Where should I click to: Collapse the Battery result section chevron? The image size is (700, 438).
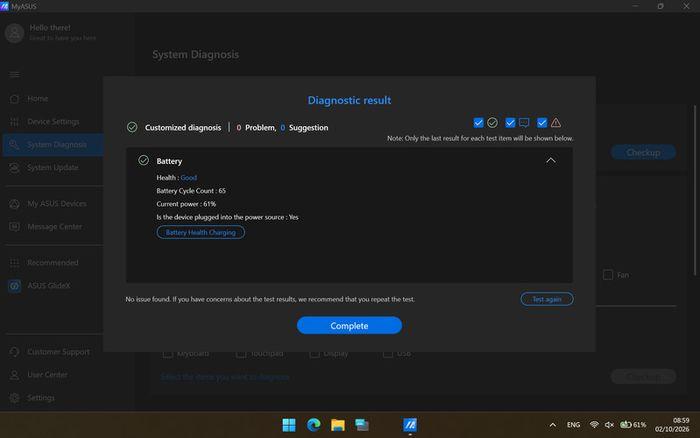pyautogui.click(x=551, y=160)
